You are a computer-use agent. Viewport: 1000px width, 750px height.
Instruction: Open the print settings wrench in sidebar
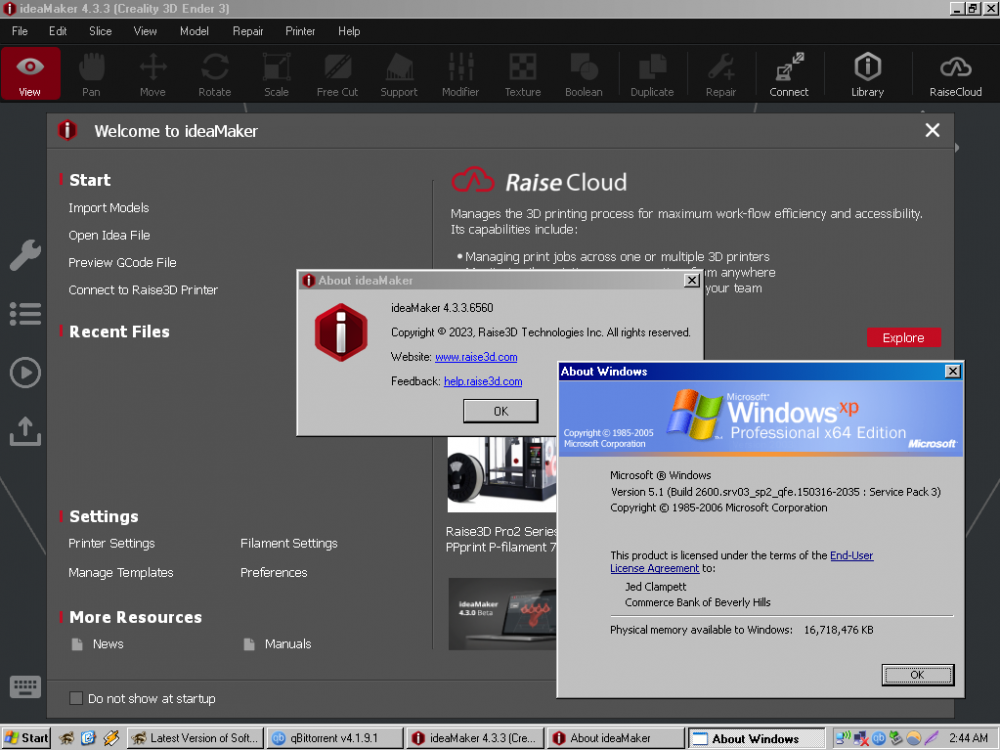point(25,255)
